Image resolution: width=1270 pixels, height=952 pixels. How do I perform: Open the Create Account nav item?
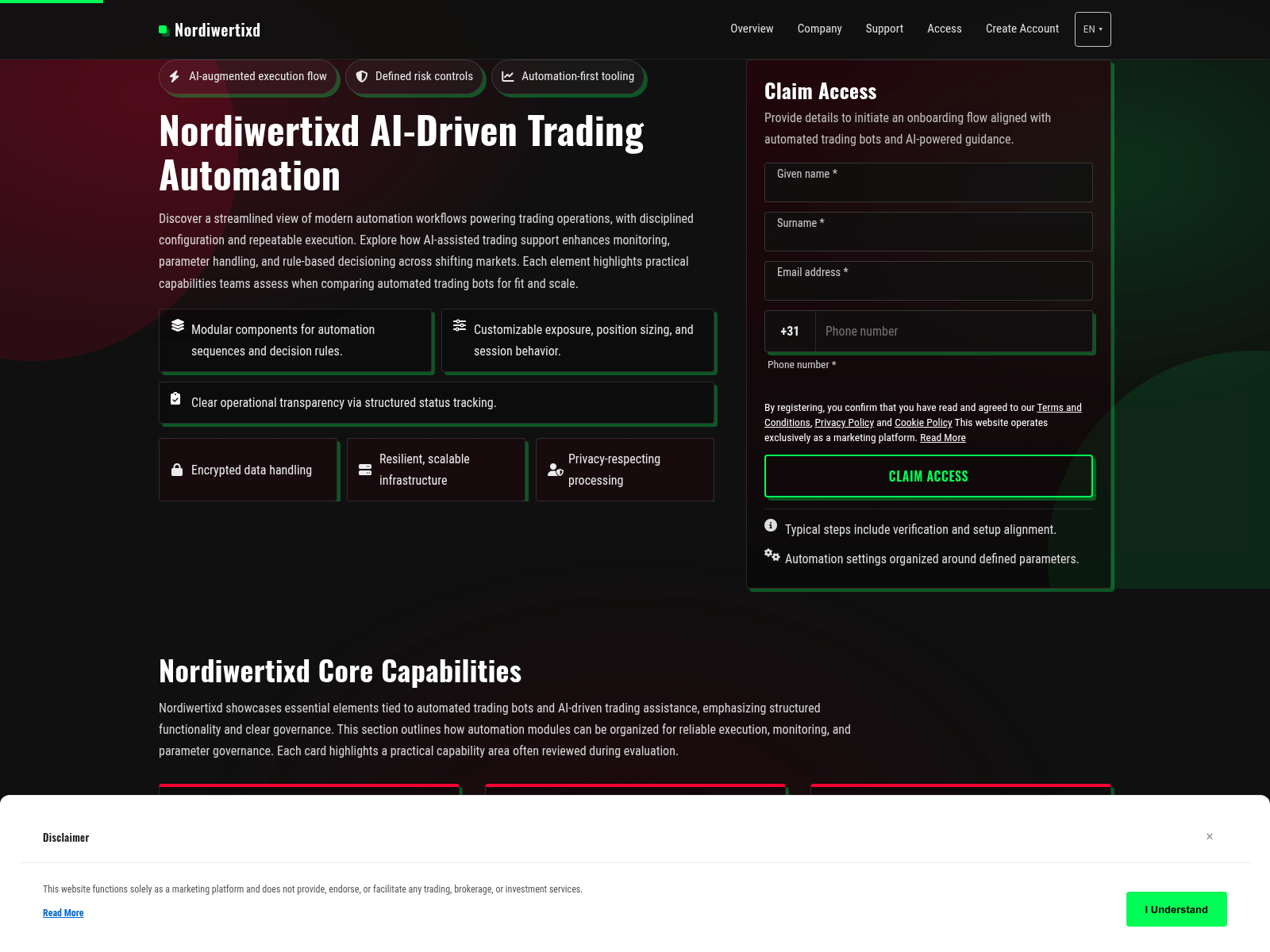pos(1022,29)
